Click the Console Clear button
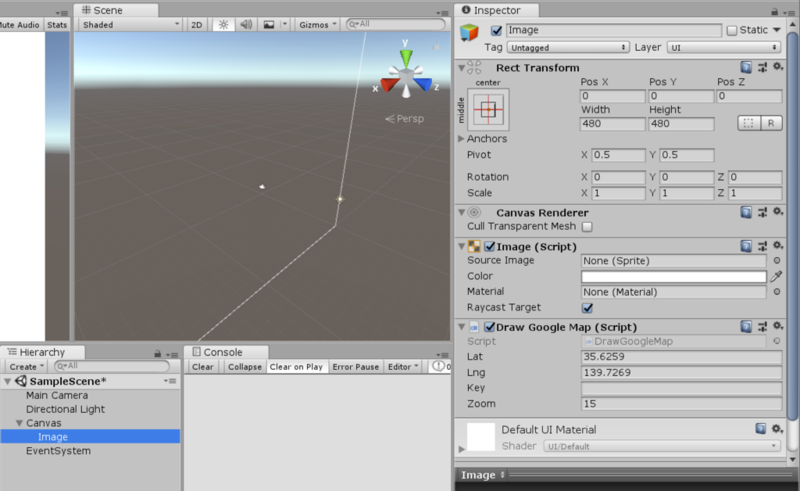Viewport: 800px width, 491px height. (x=203, y=366)
